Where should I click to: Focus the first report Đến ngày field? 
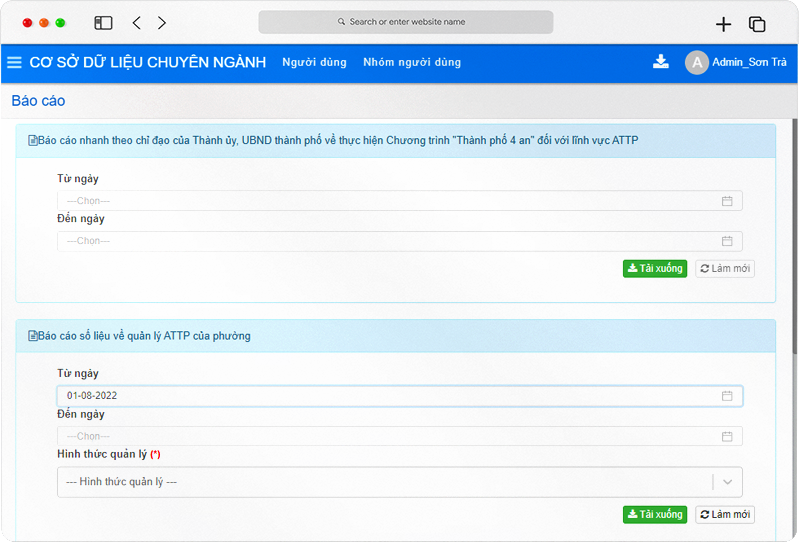click(400, 241)
